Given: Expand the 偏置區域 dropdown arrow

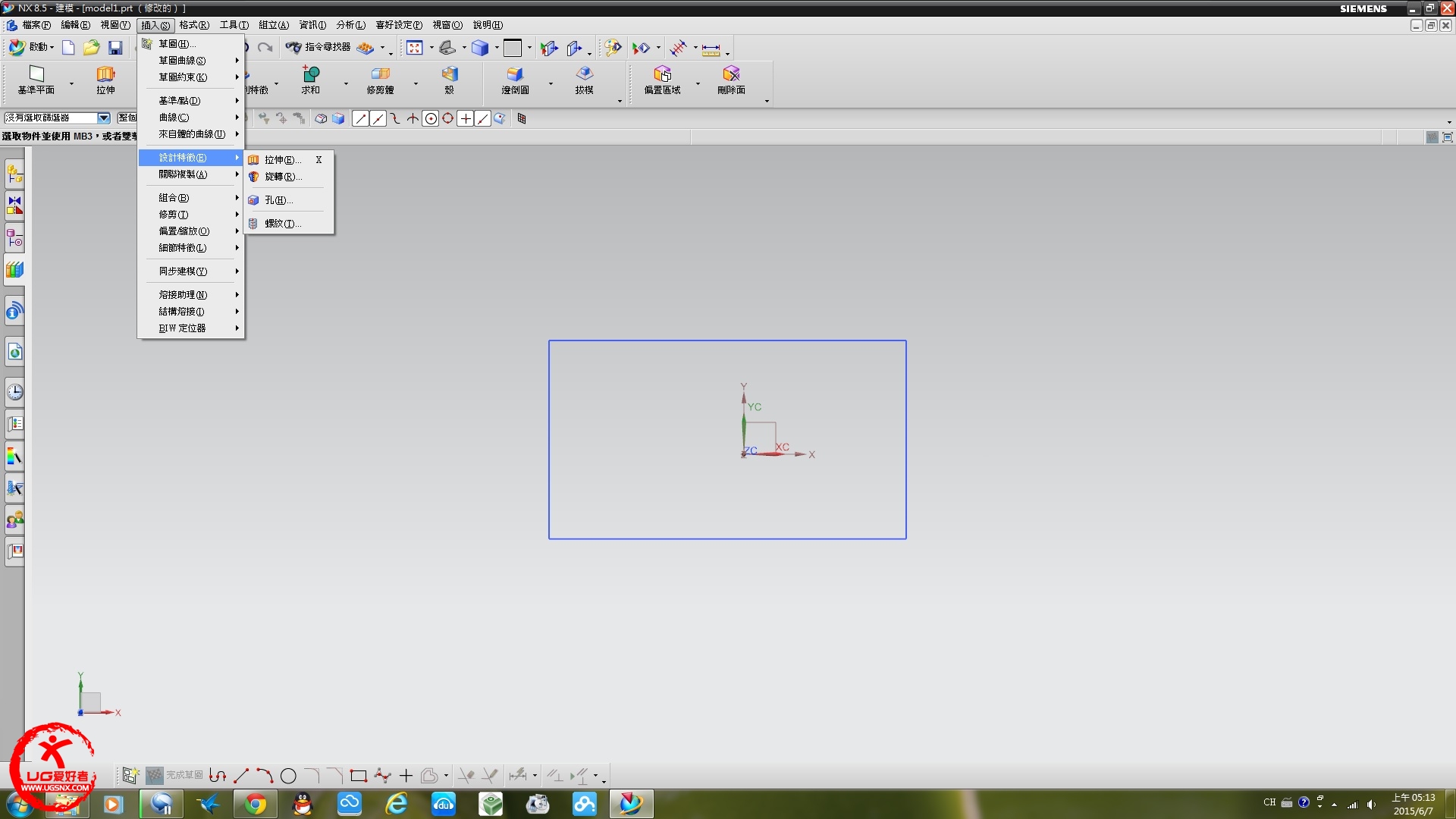Looking at the screenshot, I should [698, 83].
